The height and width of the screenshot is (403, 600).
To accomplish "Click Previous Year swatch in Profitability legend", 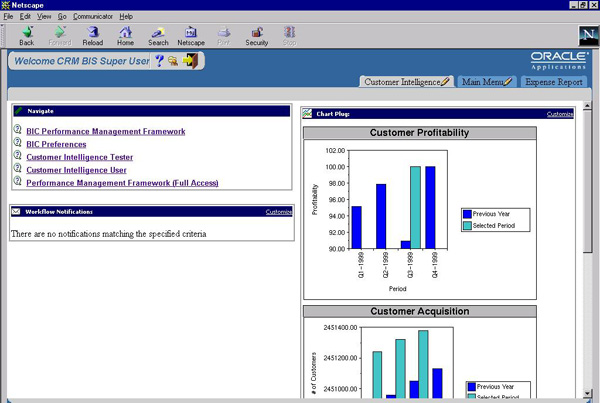I will pyautogui.click(x=467, y=214).
